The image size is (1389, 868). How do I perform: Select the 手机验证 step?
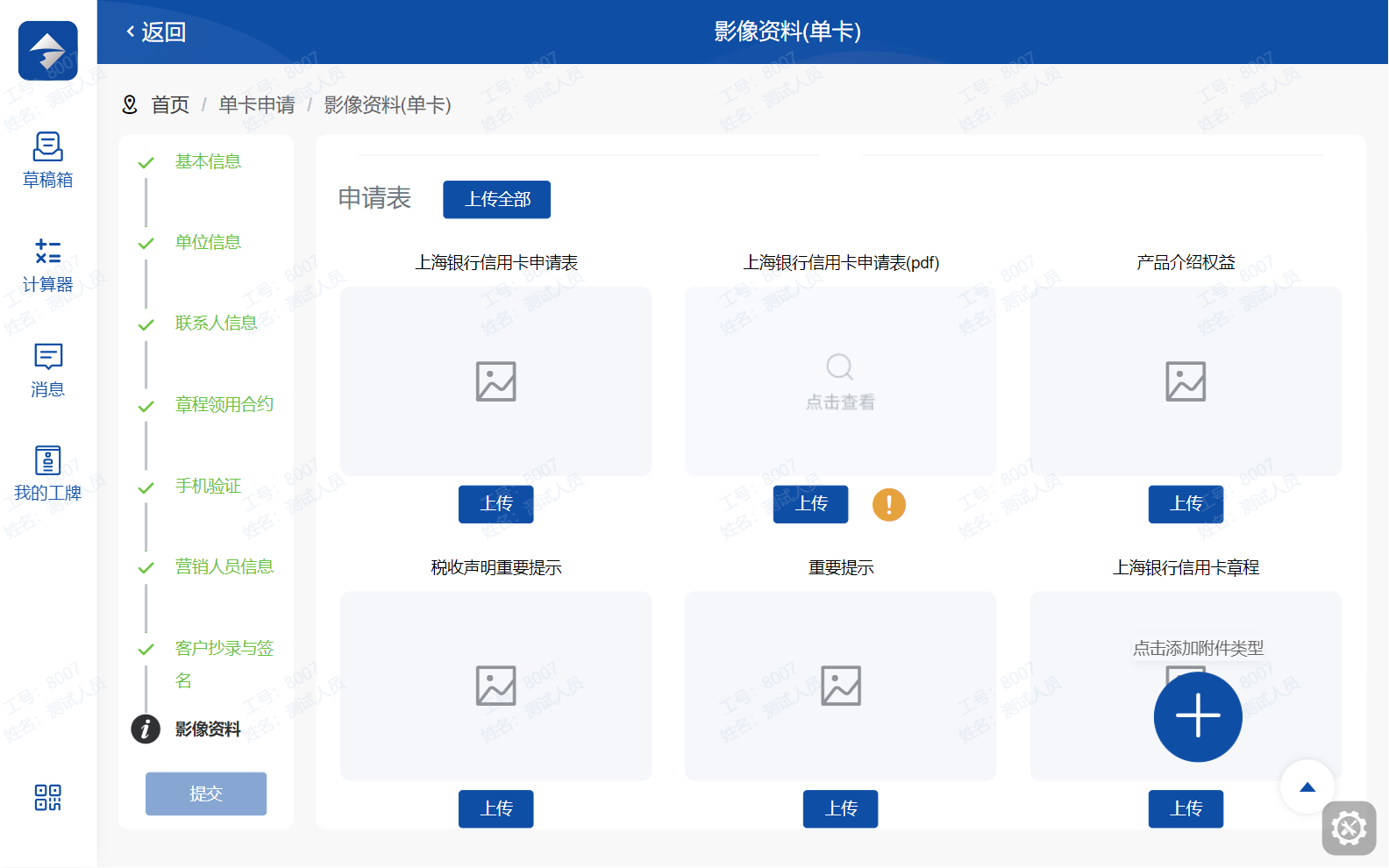(208, 486)
